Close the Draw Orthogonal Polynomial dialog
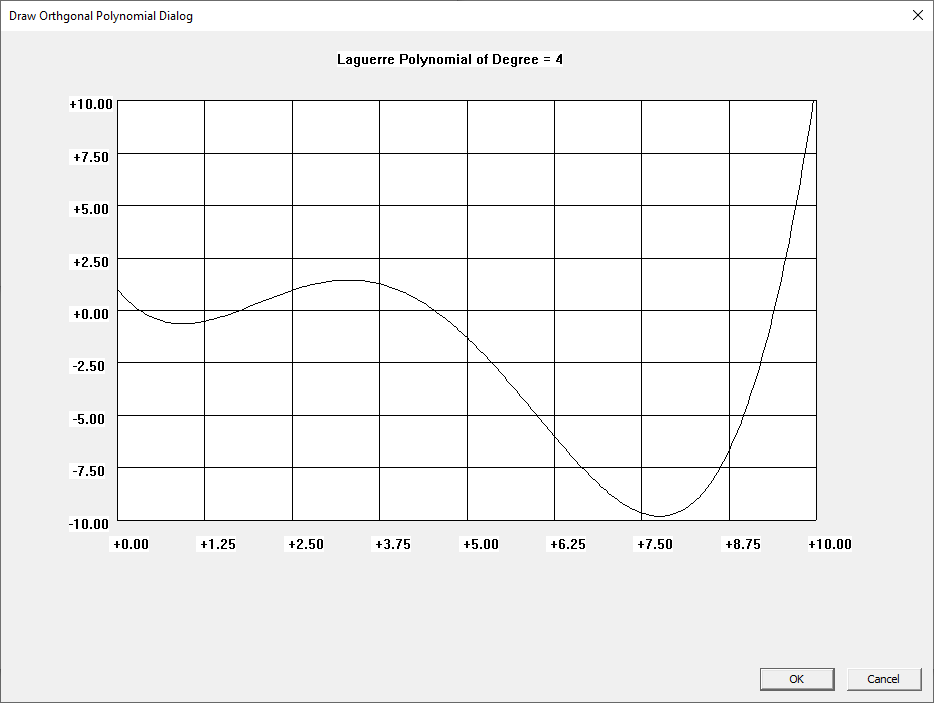The image size is (934, 703). click(x=917, y=15)
